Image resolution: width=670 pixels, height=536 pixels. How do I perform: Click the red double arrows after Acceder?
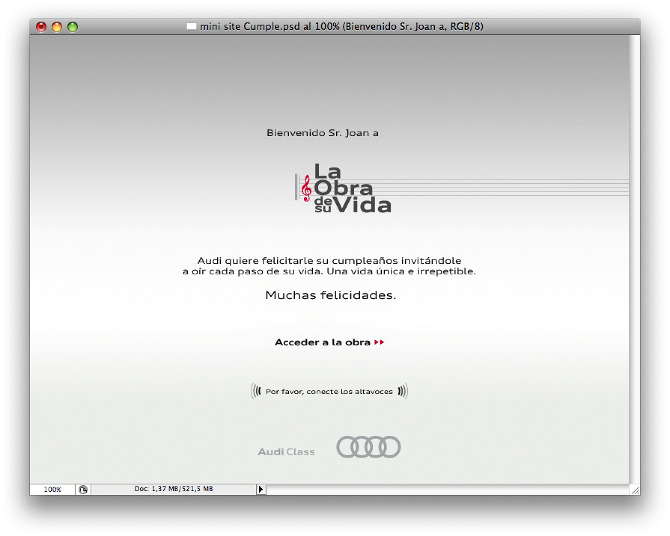click(x=379, y=342)
